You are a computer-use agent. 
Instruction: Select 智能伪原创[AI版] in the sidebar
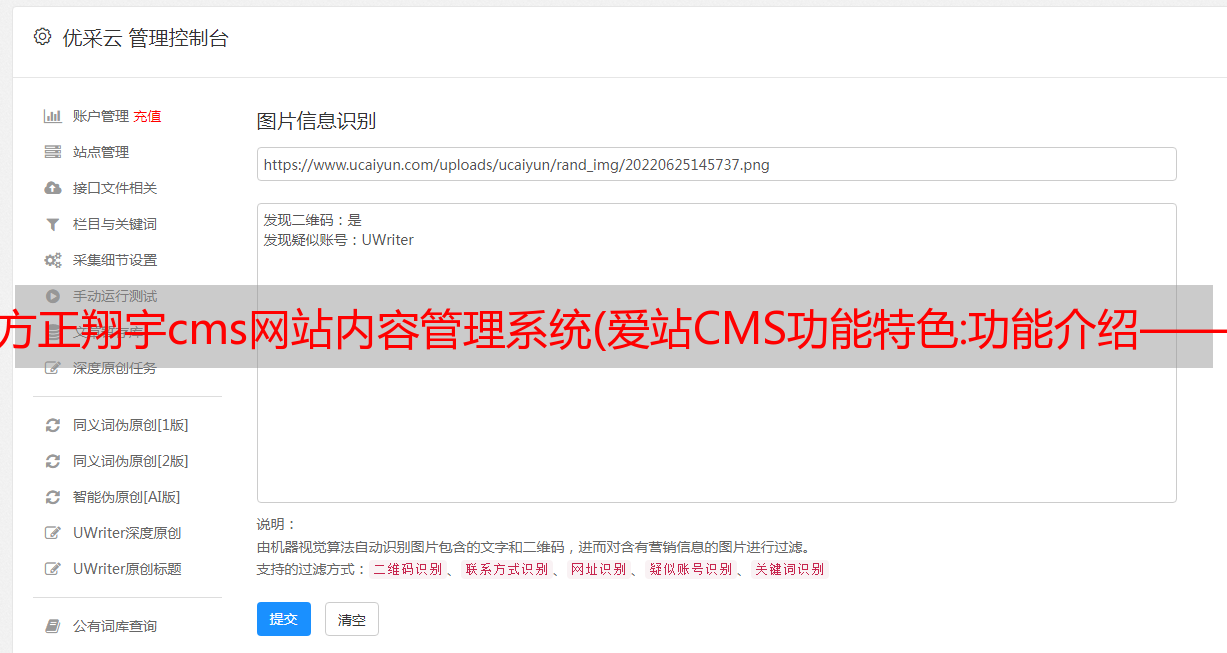pos(127,497)
